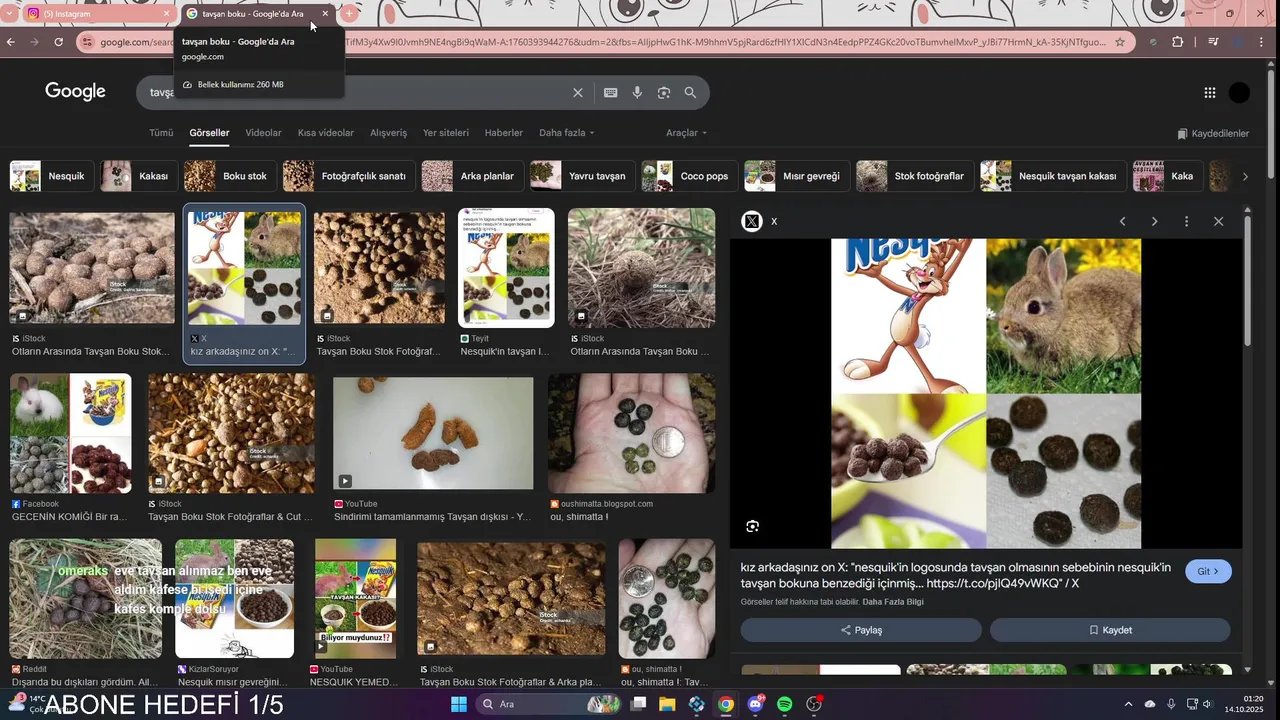
Task: Click the Kaydet save button
Action: click(1110, 630)
